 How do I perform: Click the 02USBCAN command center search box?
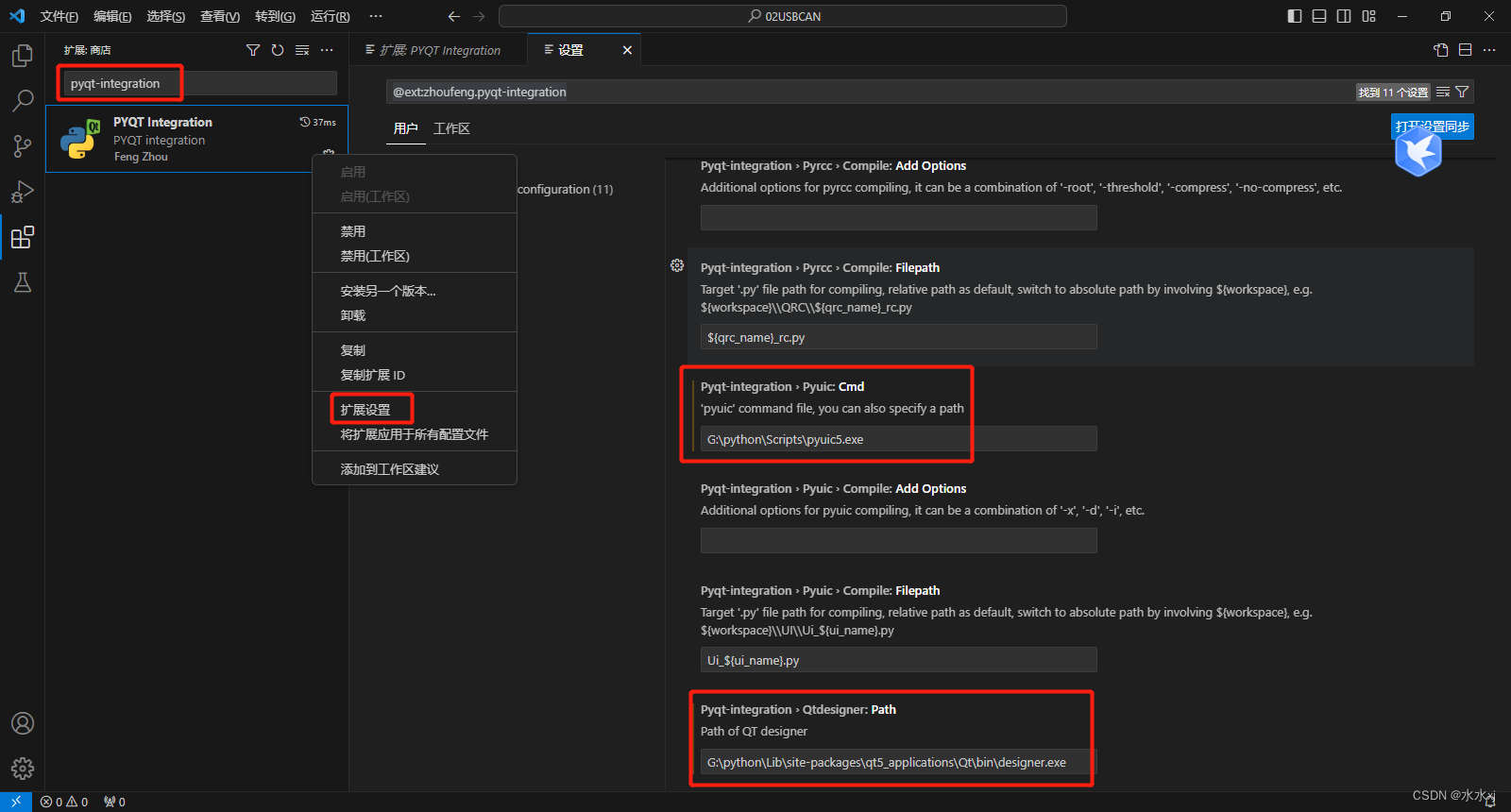point(783,16)
